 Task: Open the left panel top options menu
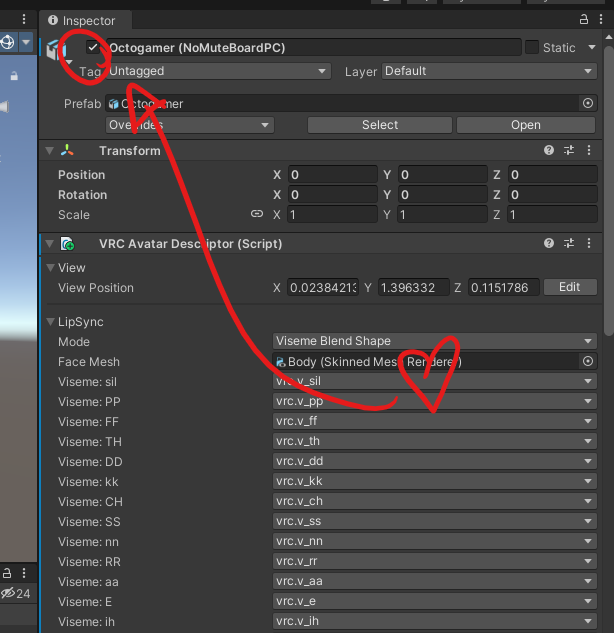(24, 19)
